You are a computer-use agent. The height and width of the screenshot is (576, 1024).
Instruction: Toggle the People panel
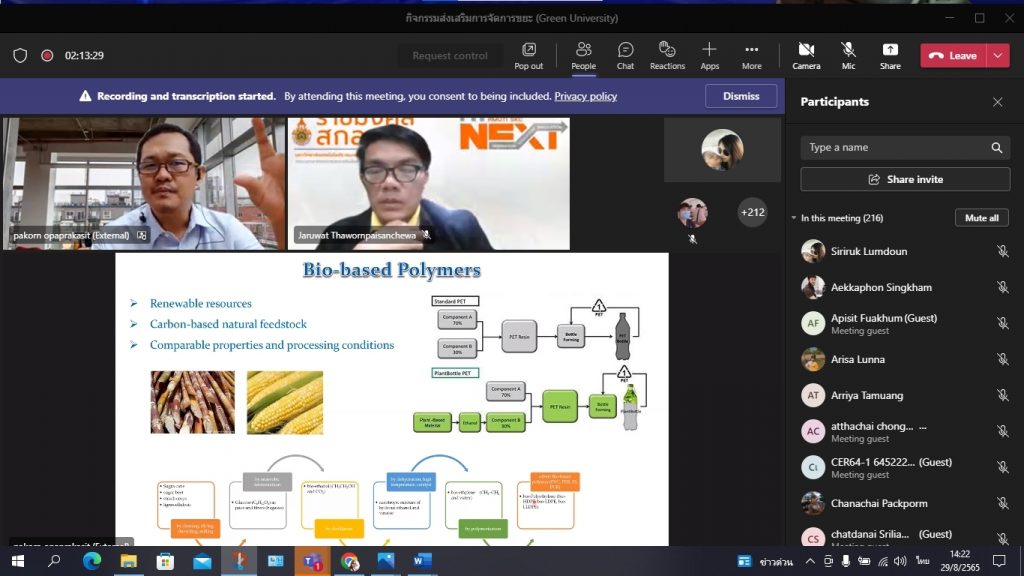pyautogui.click(x=583, y=55)
